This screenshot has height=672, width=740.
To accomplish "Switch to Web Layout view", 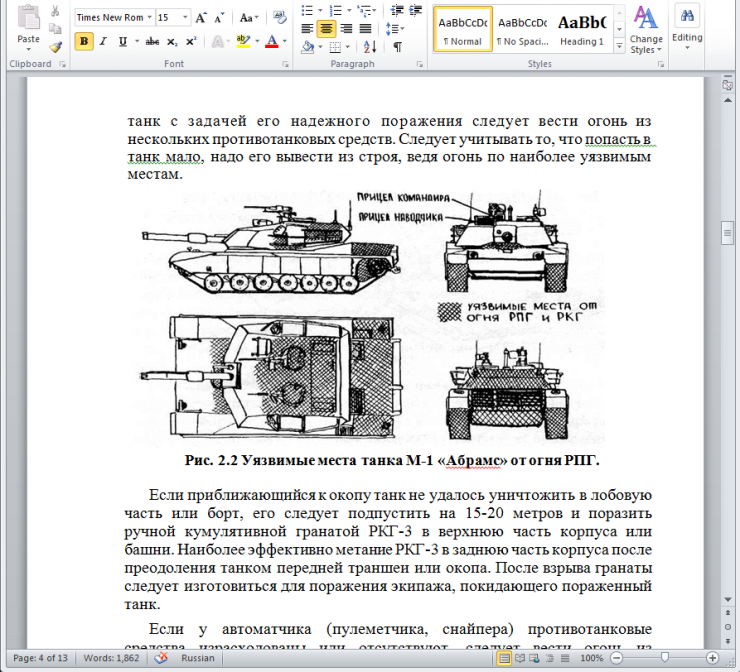I will 535,658.
